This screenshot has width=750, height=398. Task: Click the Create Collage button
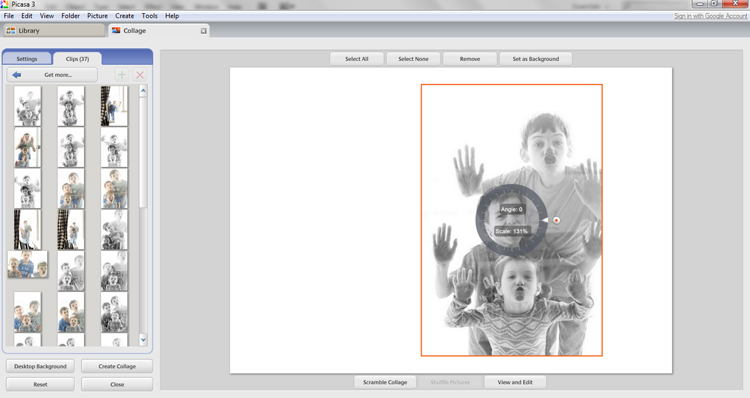117,366
